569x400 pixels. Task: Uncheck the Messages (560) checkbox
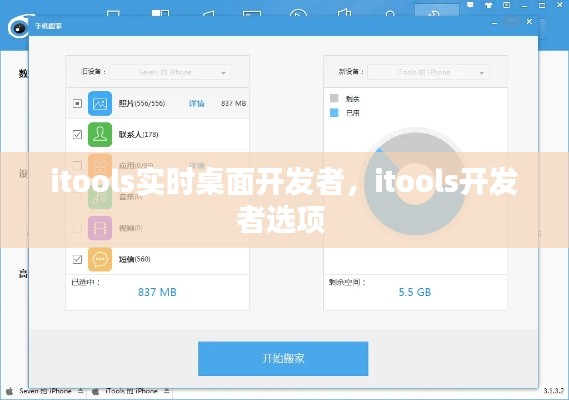[77, 259]
